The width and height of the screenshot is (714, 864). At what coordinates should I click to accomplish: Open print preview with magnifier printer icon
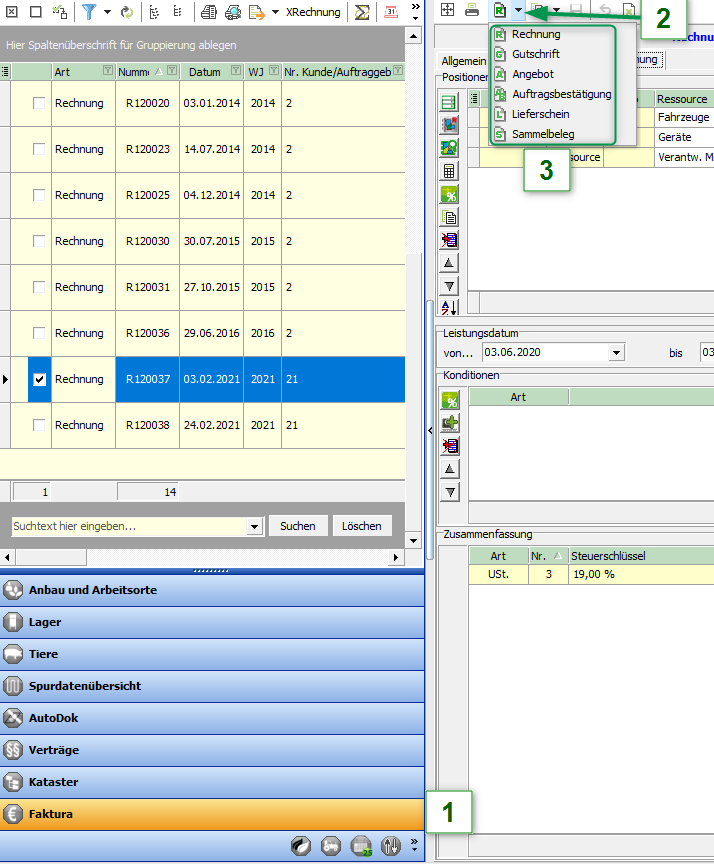232,12
